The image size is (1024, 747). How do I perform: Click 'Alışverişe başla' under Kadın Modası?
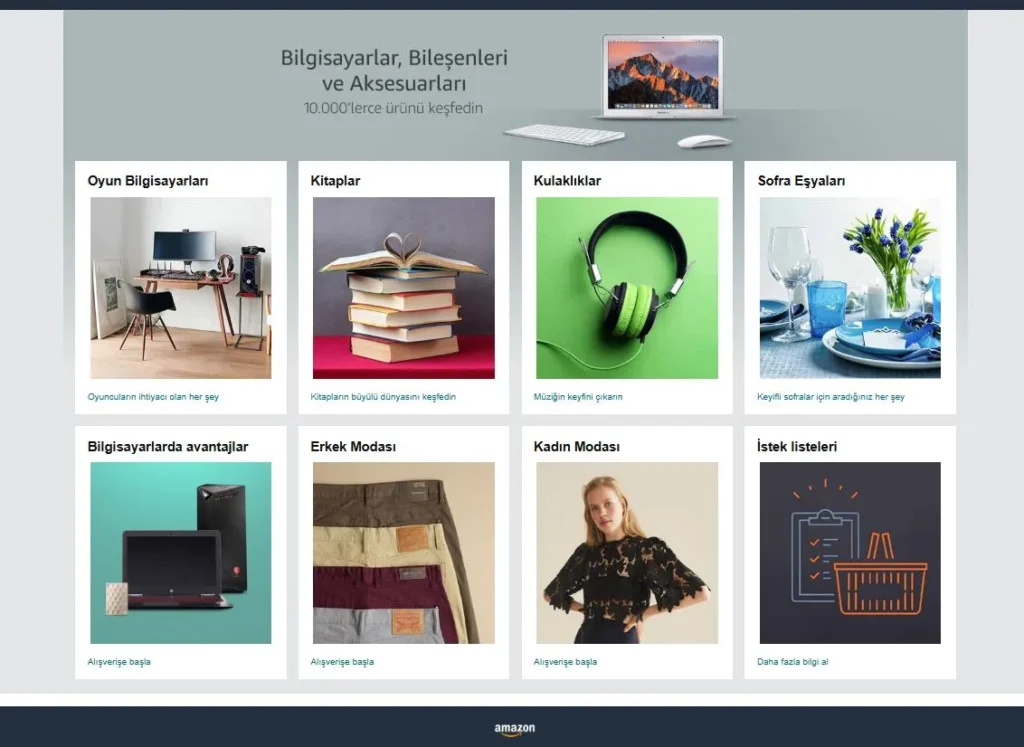point(565,662)
